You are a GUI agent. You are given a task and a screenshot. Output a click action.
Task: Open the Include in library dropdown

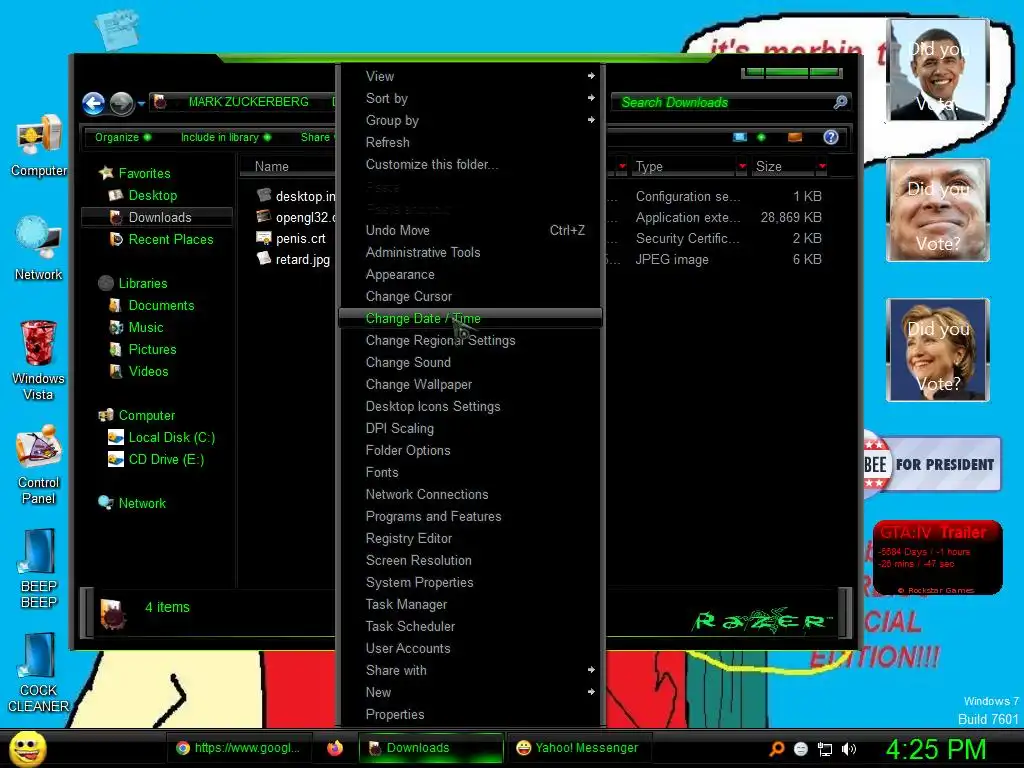coord(225,137)
